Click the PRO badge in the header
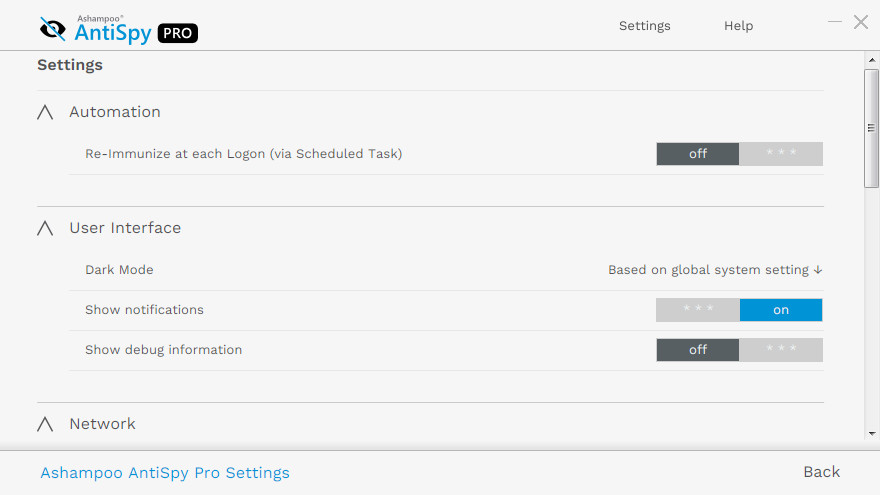 (178, 33)
